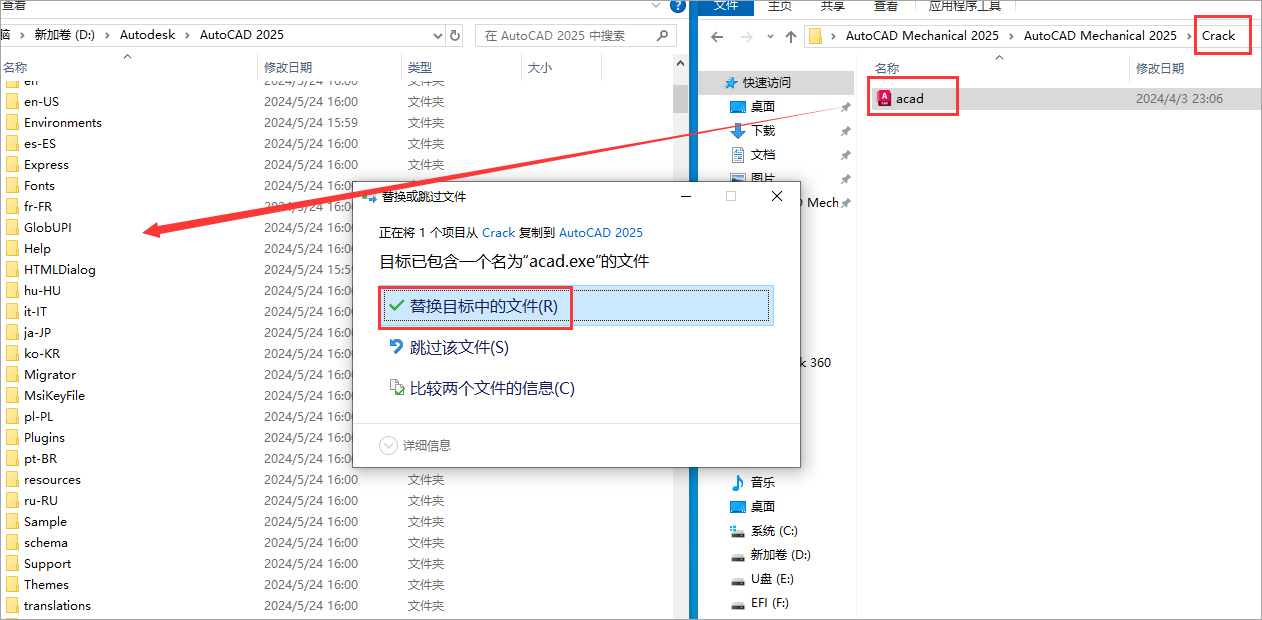Click the search box 在 AutoCAD 2025 中搜索
1262x620 pixels.
click(x=575, y=35)
